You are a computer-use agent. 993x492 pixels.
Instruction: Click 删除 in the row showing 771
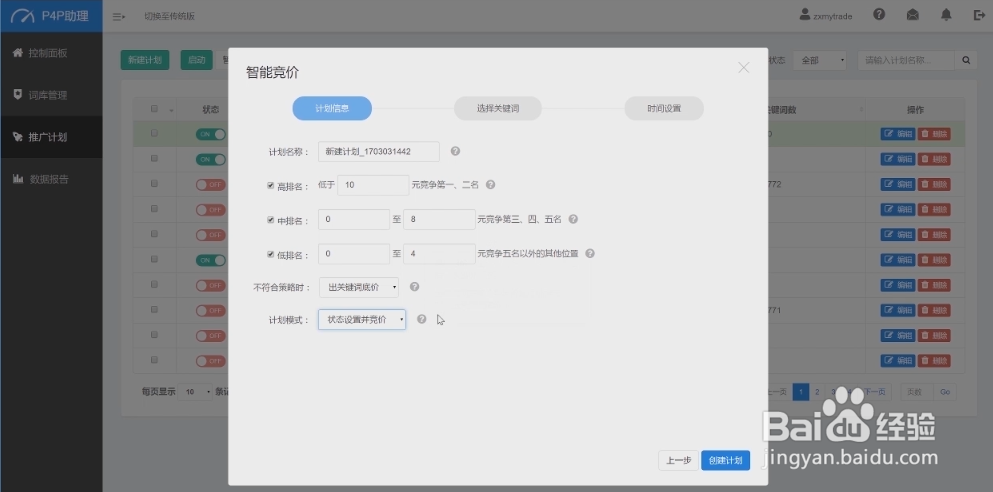click(x=934, y=310)
